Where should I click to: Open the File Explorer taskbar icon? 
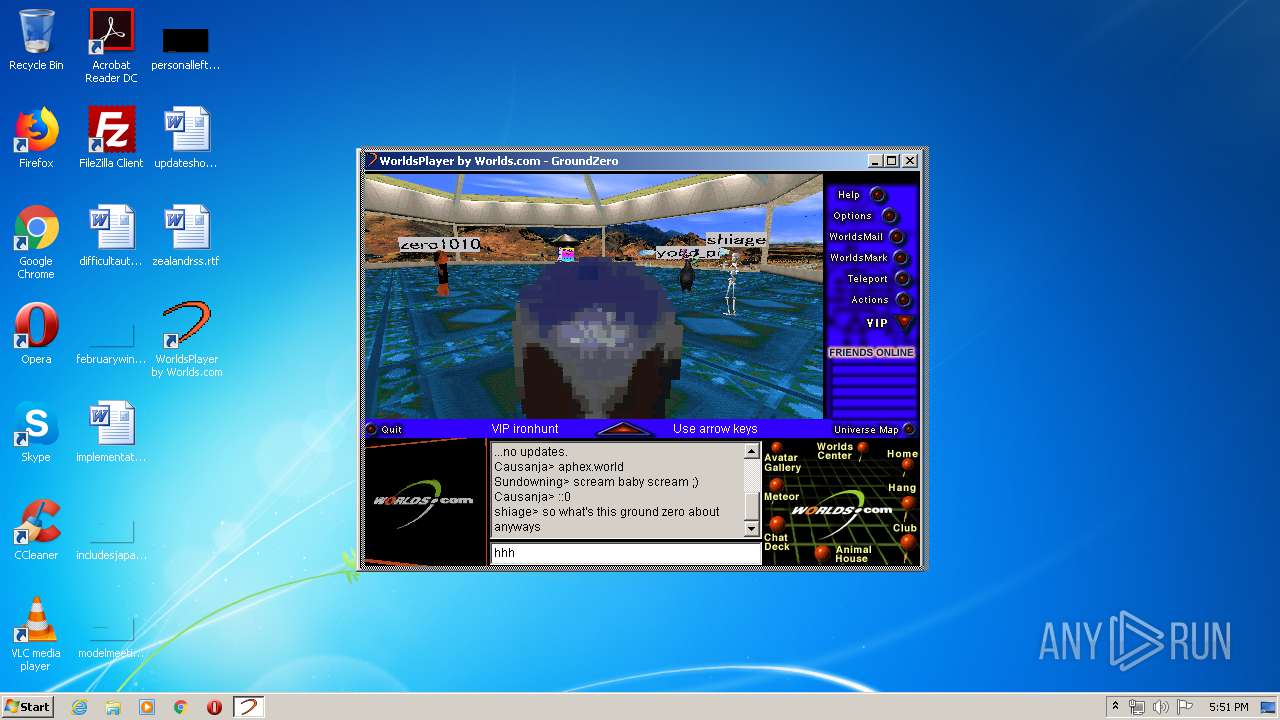click(x=113, y=707)
